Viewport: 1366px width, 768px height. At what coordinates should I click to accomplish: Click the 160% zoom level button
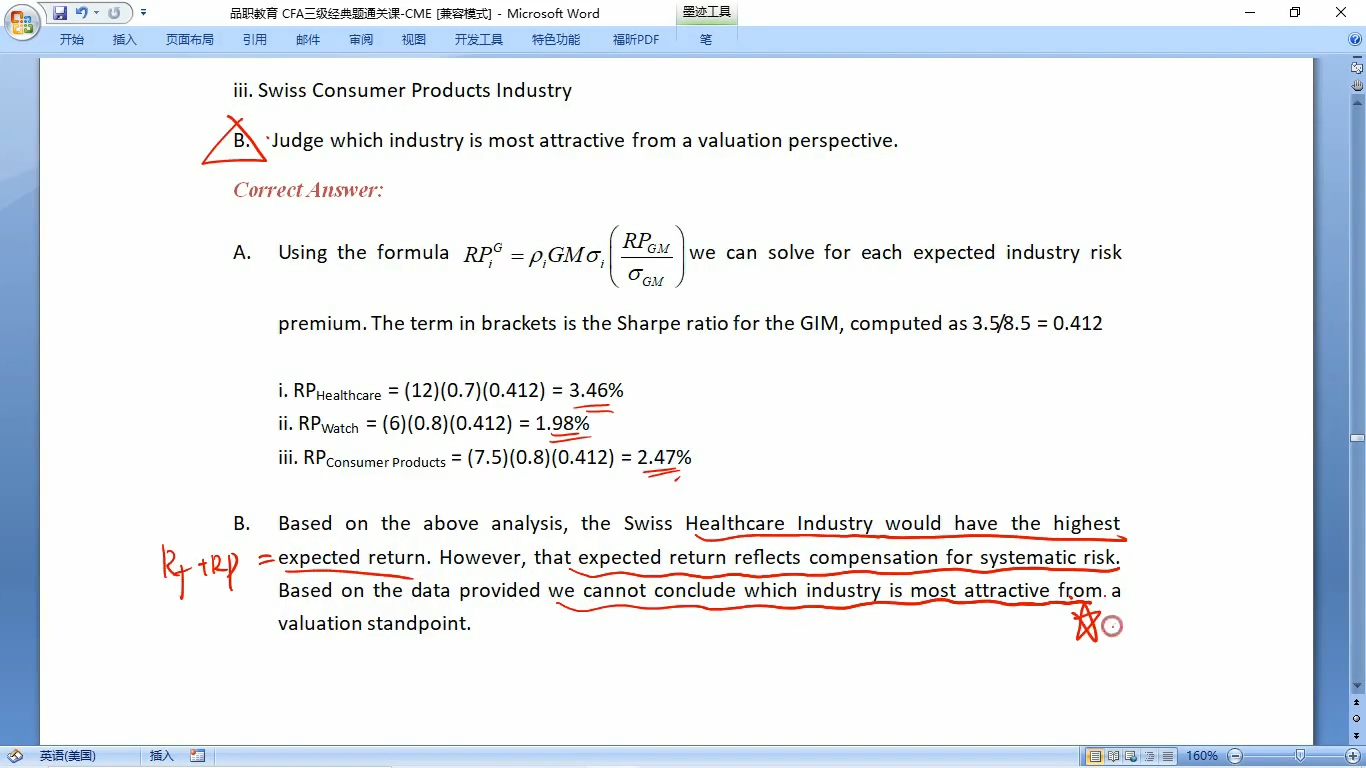[x=1201, y=756]
